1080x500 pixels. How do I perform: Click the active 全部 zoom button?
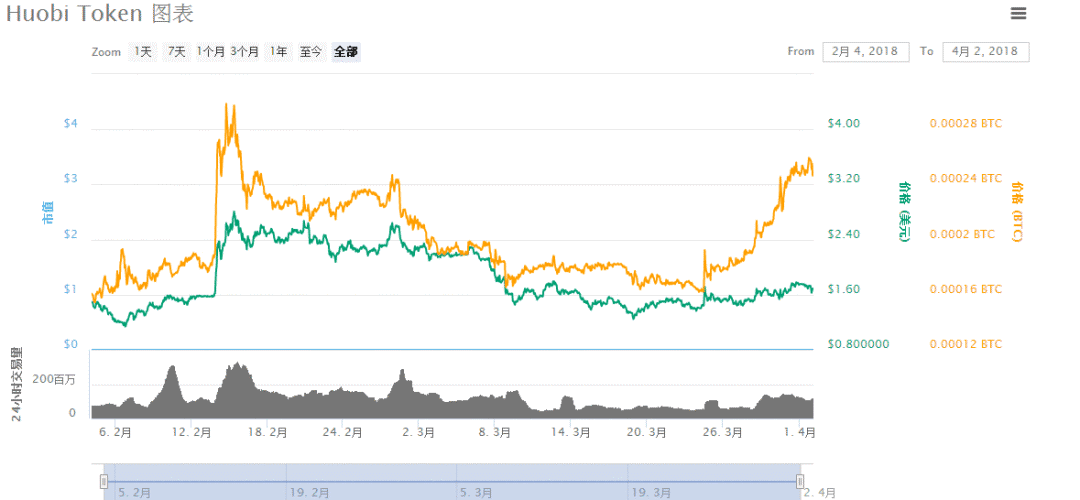click(346, 51)
